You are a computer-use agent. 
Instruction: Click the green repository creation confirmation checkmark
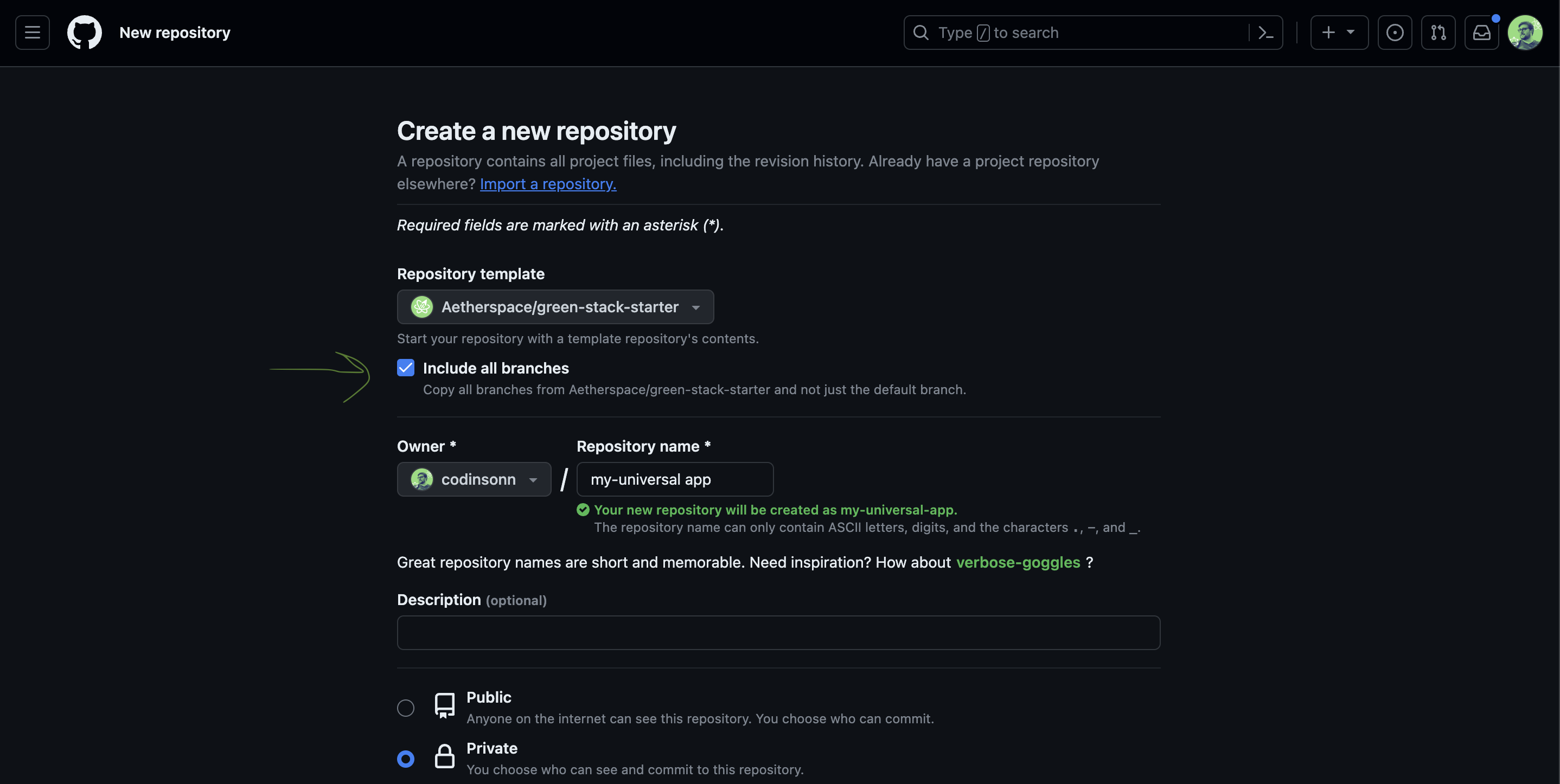[583, 509]
